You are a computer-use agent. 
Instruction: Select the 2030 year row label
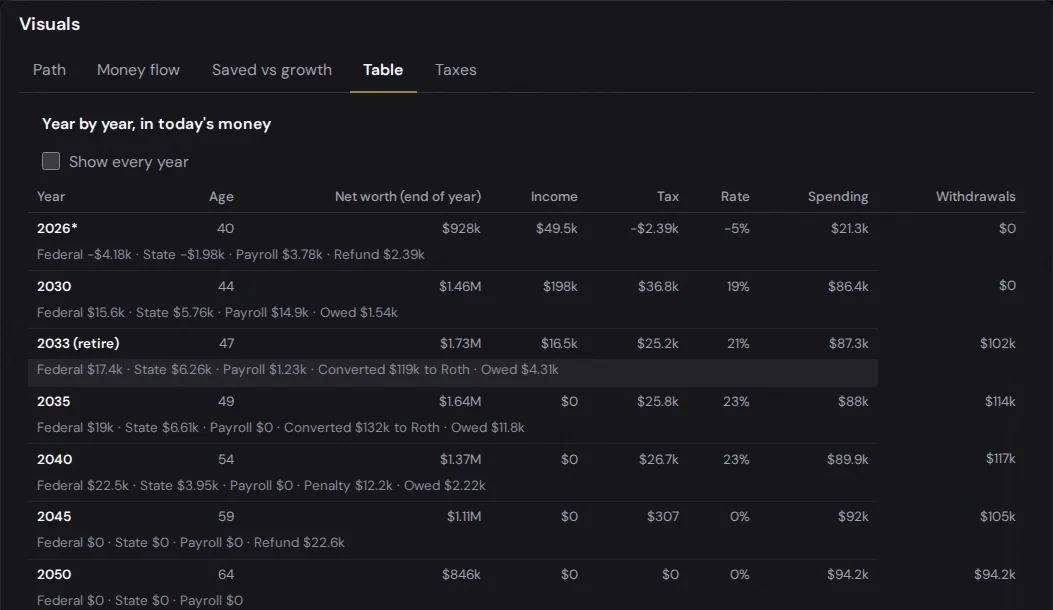(x=54, y=286)
